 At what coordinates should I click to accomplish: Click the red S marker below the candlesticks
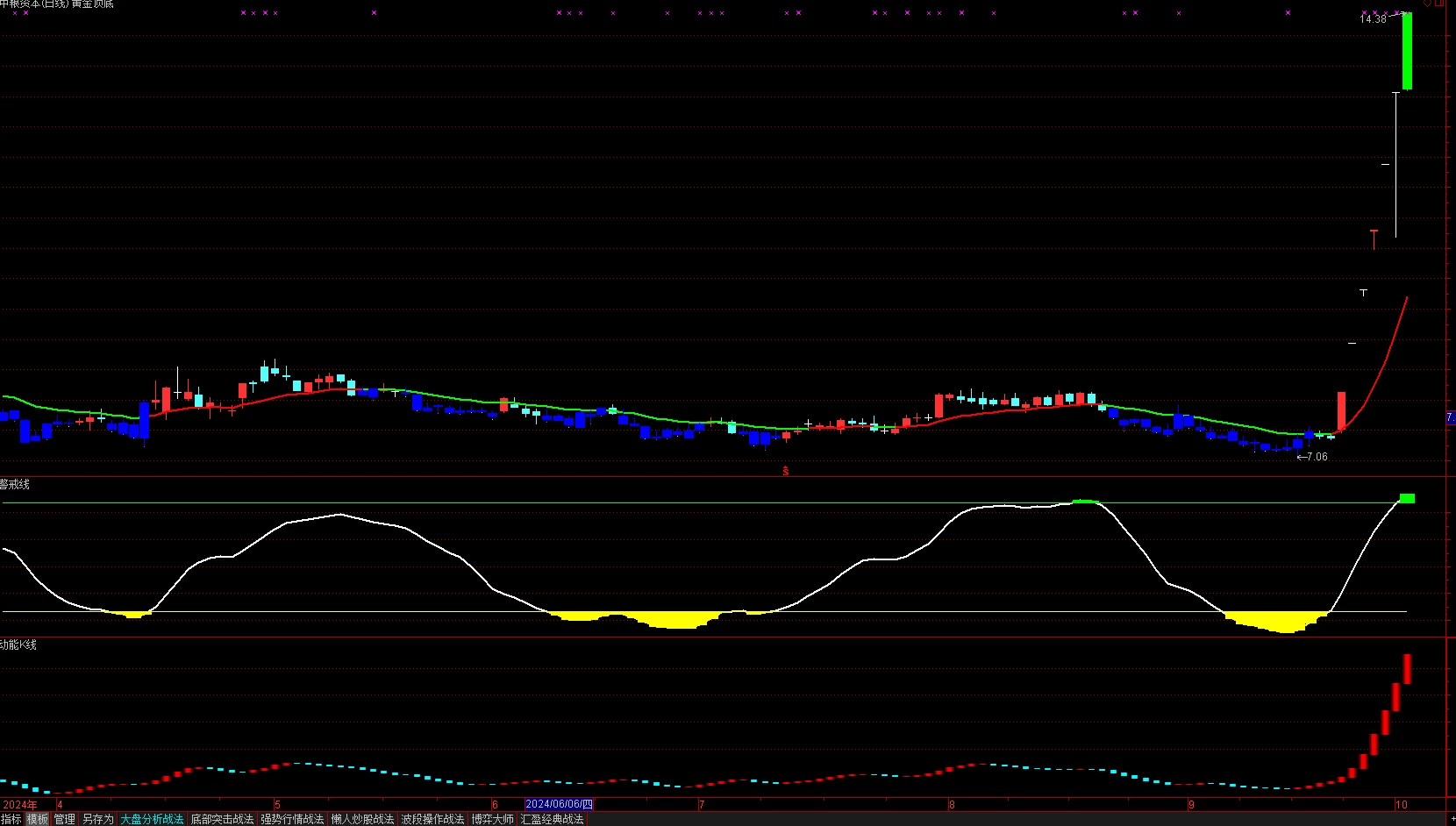click(x=785, y=471)
